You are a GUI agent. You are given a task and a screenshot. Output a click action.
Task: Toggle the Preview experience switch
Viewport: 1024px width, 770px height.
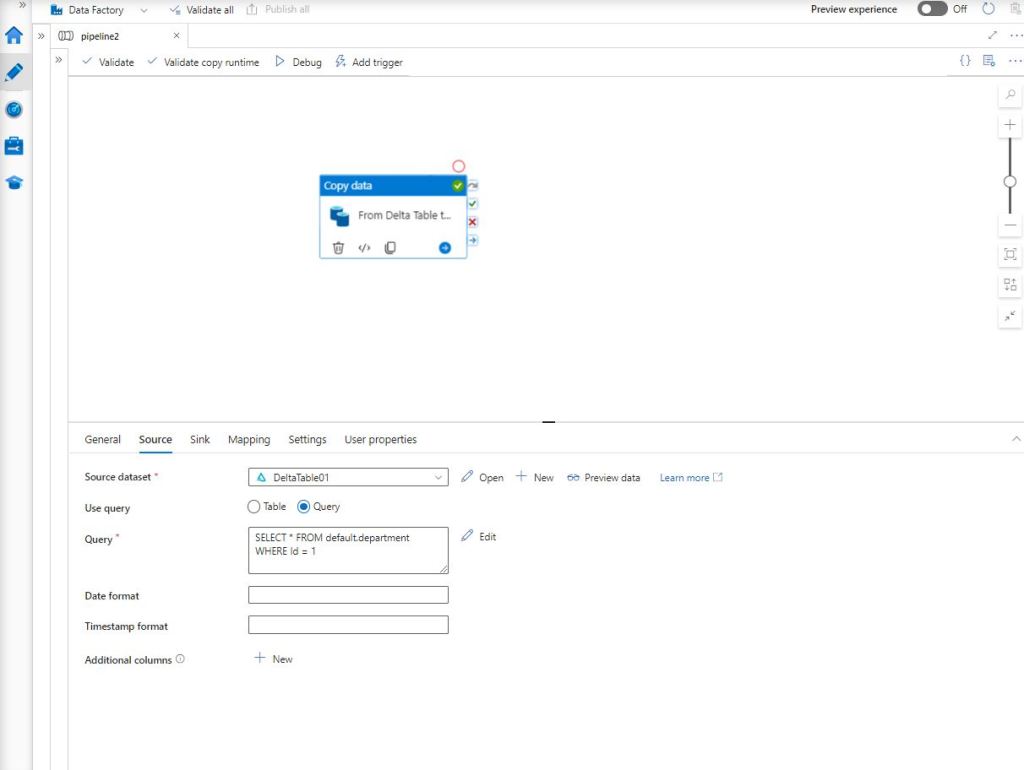click(932, 9)
